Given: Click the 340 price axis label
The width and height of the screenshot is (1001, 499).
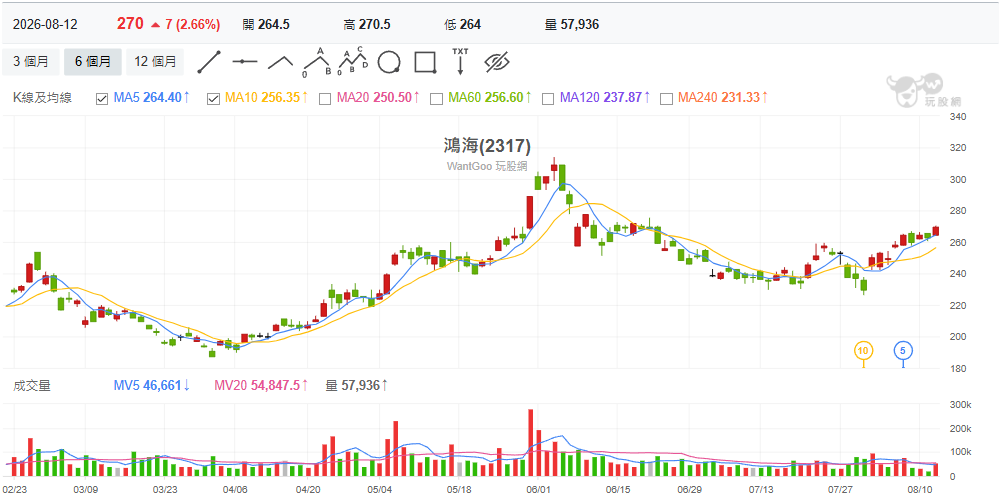Looking at the screenshot, I should tap(960, 117).
